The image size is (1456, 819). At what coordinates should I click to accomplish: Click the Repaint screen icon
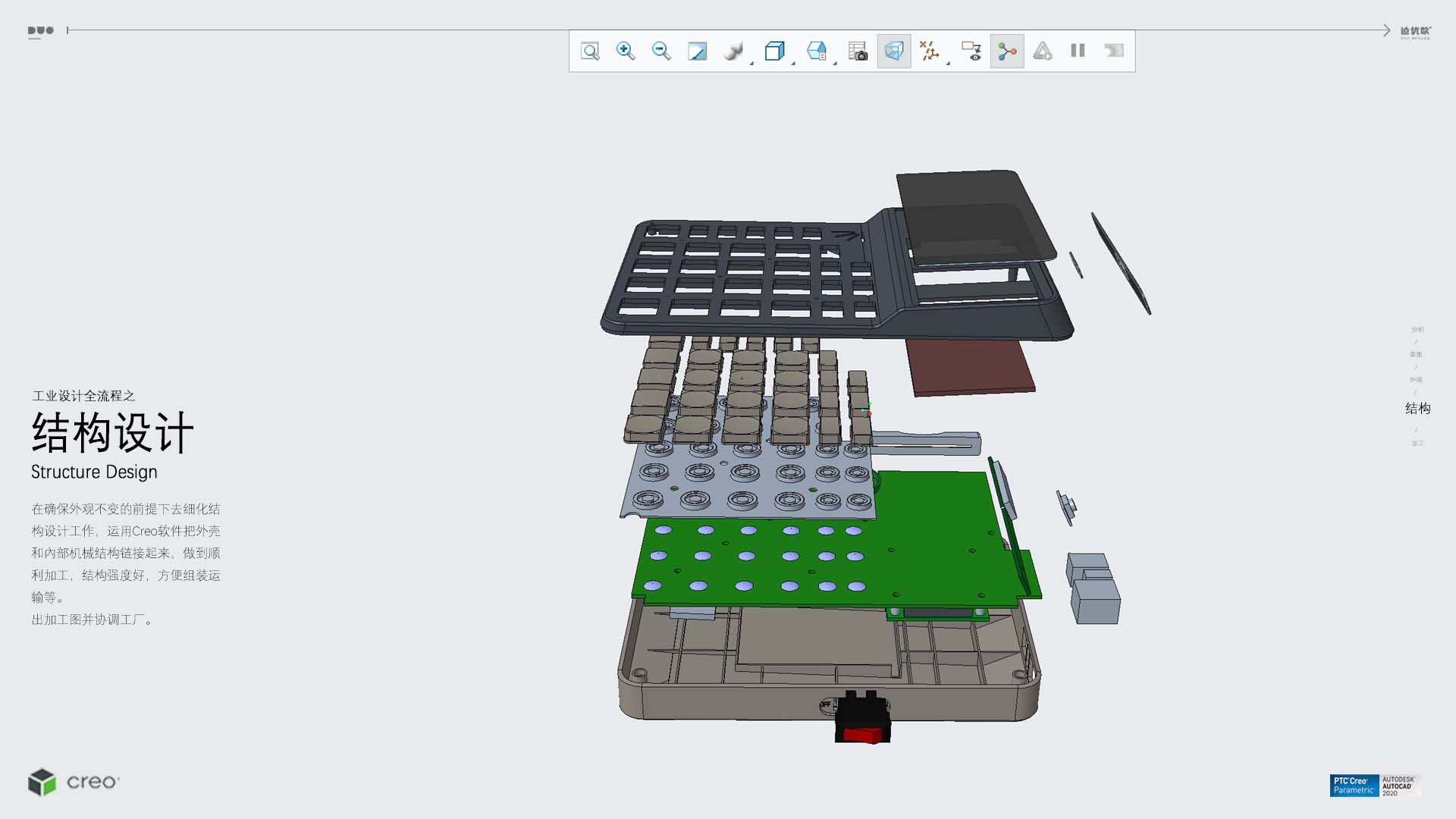[x=697, y=51]
